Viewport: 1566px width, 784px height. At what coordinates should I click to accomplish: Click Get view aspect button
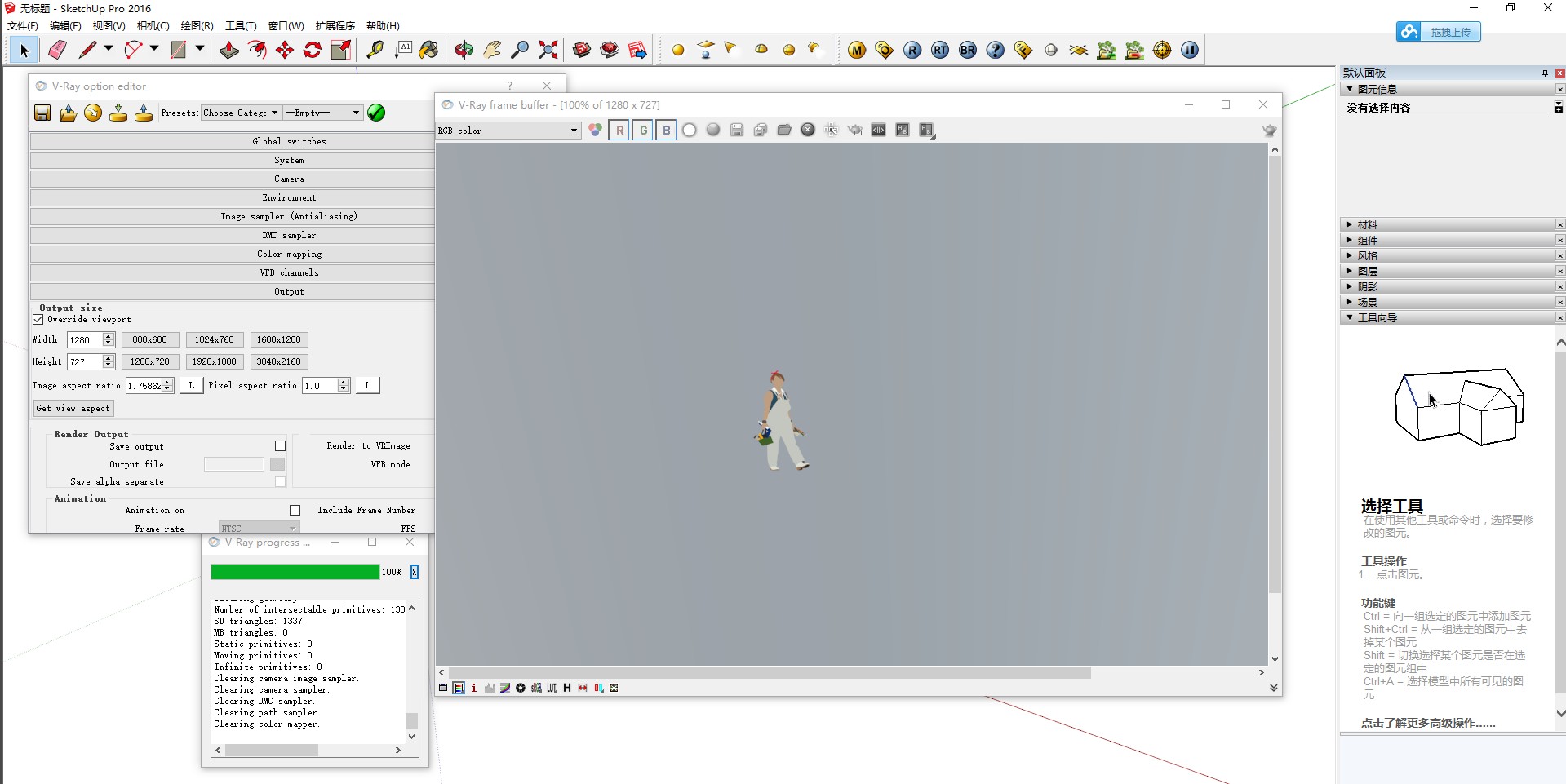73,408
